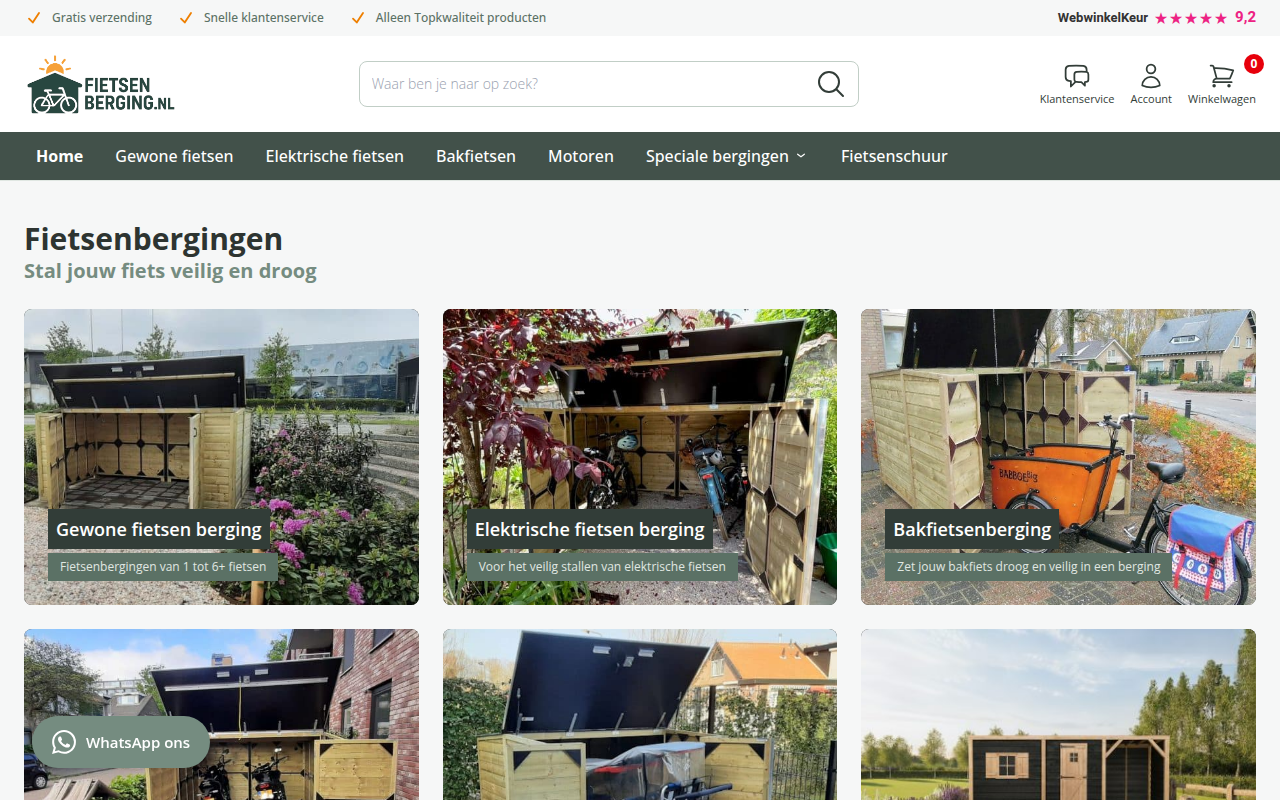The image size is (1280, 800).
Task: Click the Fietsenberging.nl logo
Action: tap(101, 85)
